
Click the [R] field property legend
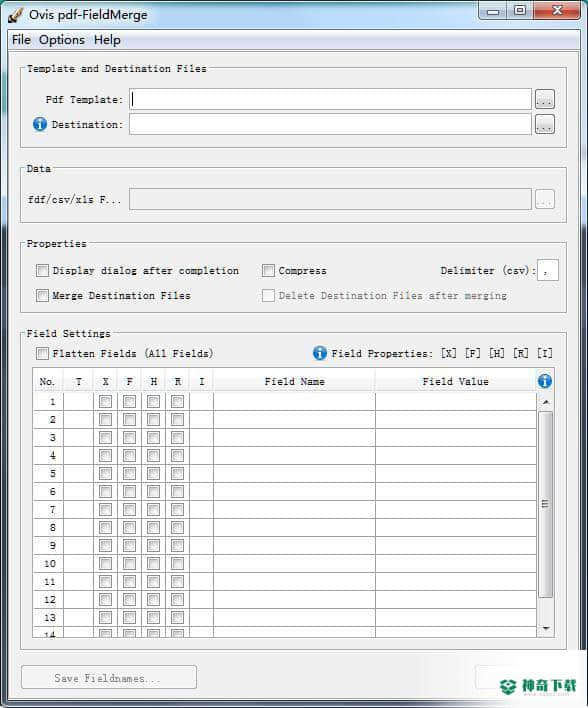(520, 353)
